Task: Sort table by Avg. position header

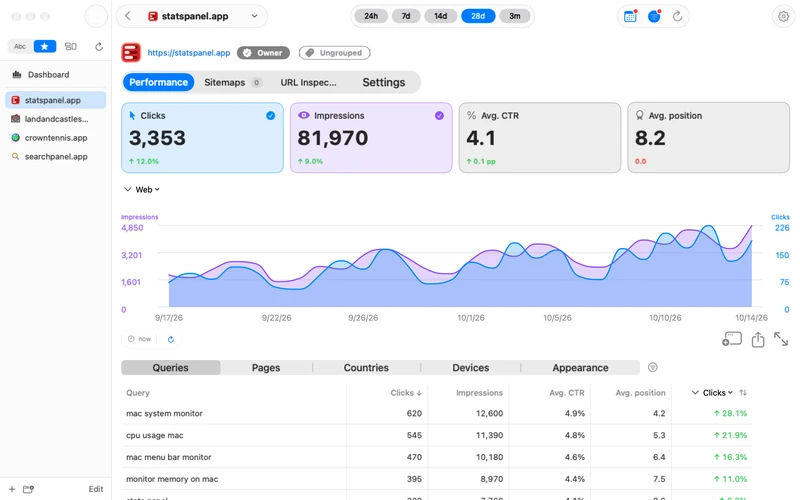Action: click(640, 392)
